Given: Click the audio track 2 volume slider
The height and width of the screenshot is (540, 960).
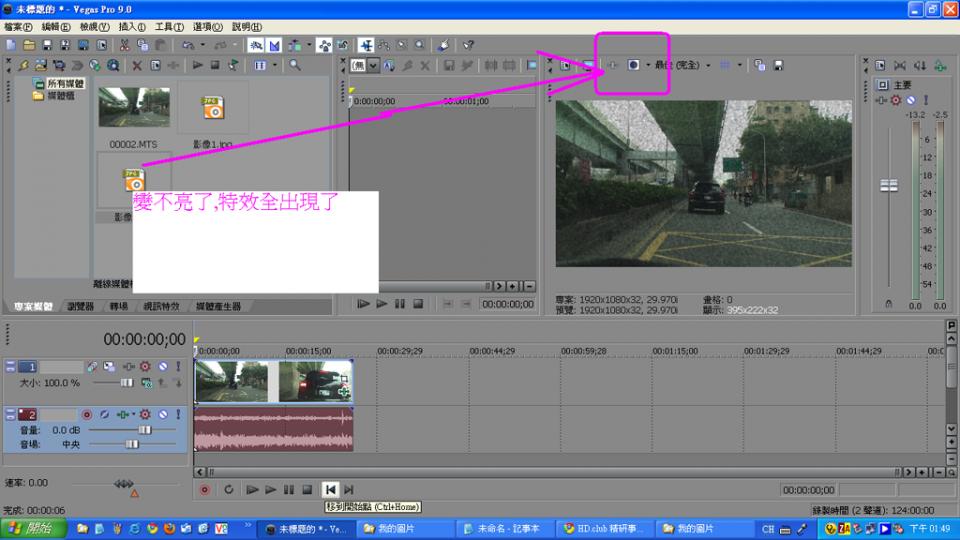Looking at the screenshot, I should coord(144,429).
